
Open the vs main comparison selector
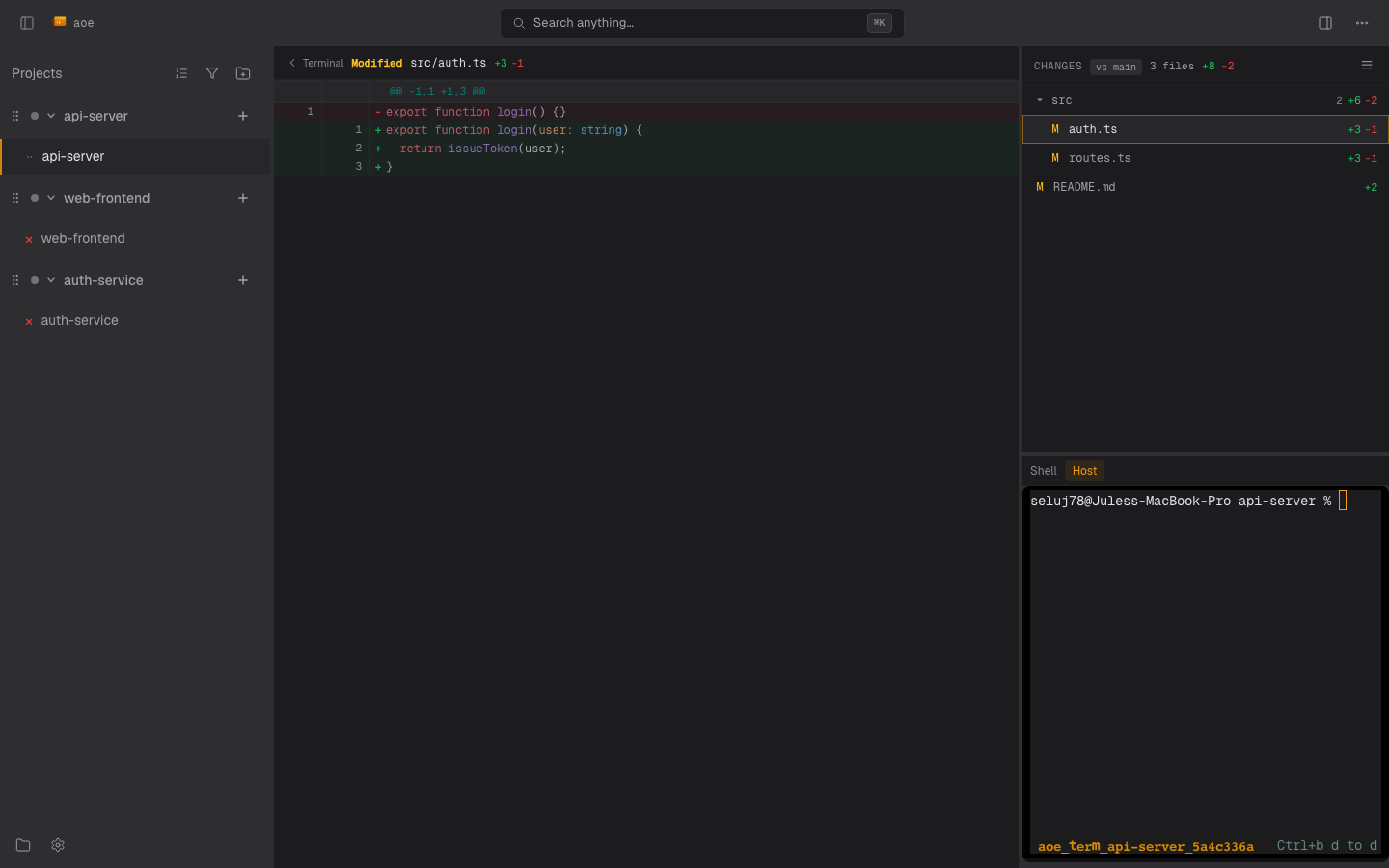1116,67
